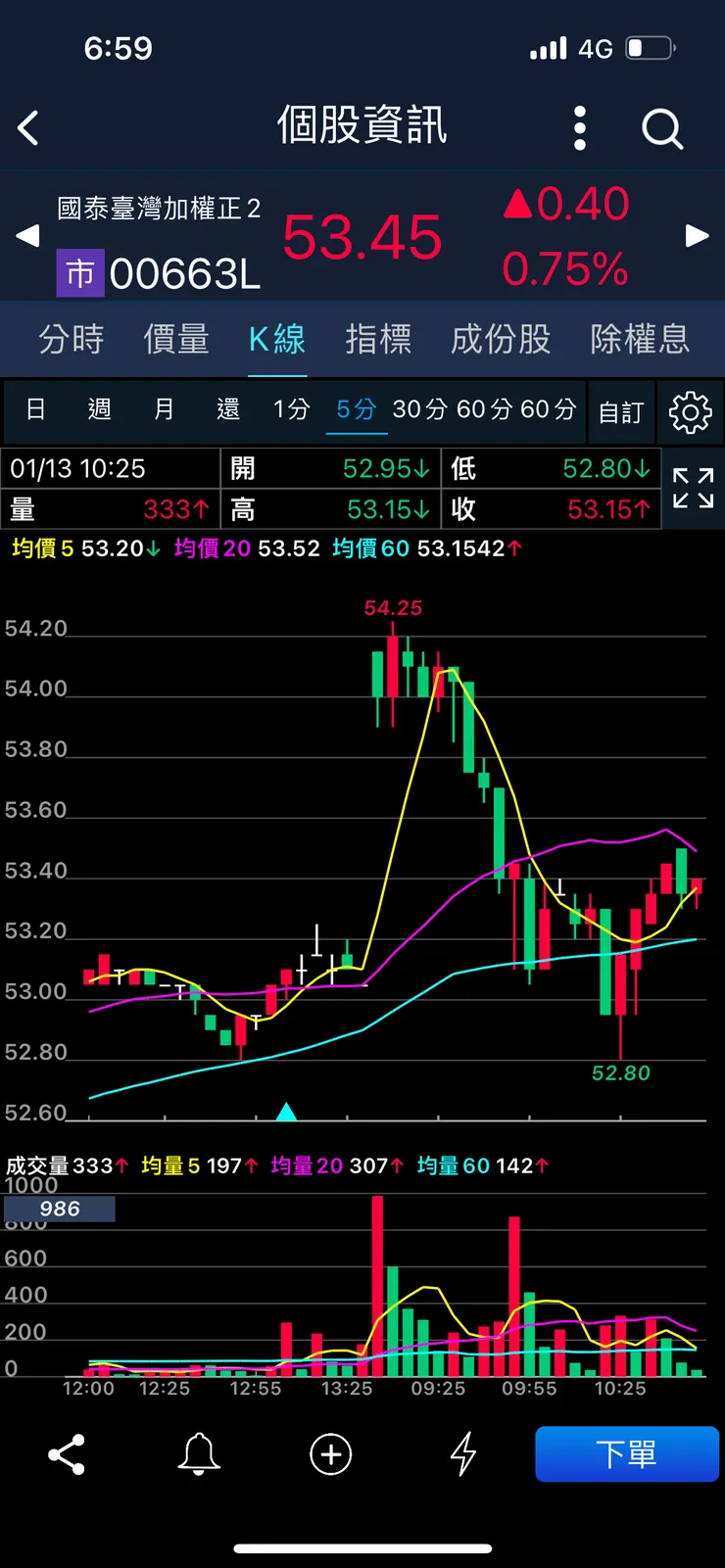
Task: Tap the 52.80 low price marker
Action: click(x=621, y=1073)
